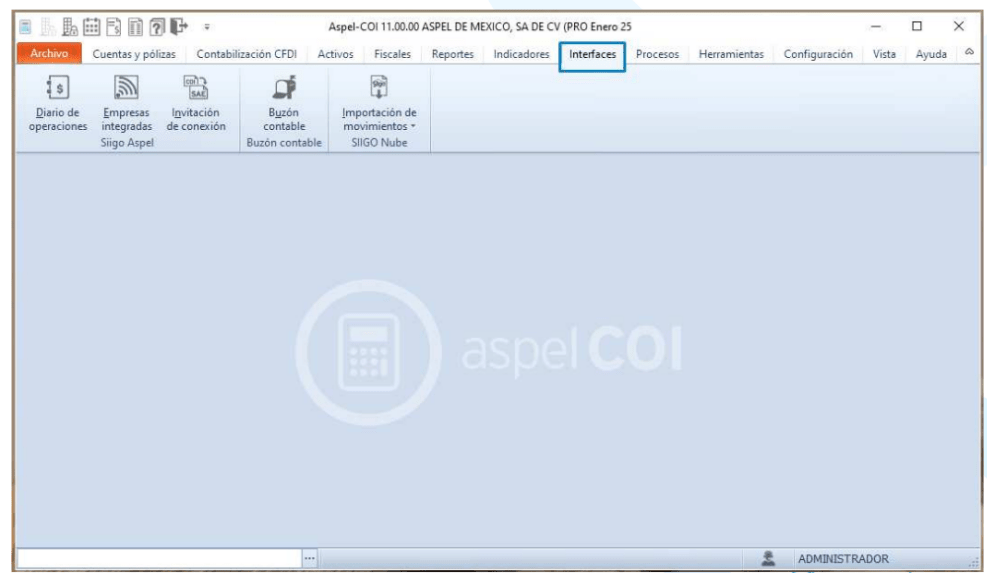The height and width of the screenshot is (573, 987).
Task: Open Empresas integradas
Action: tap(127, 103)
